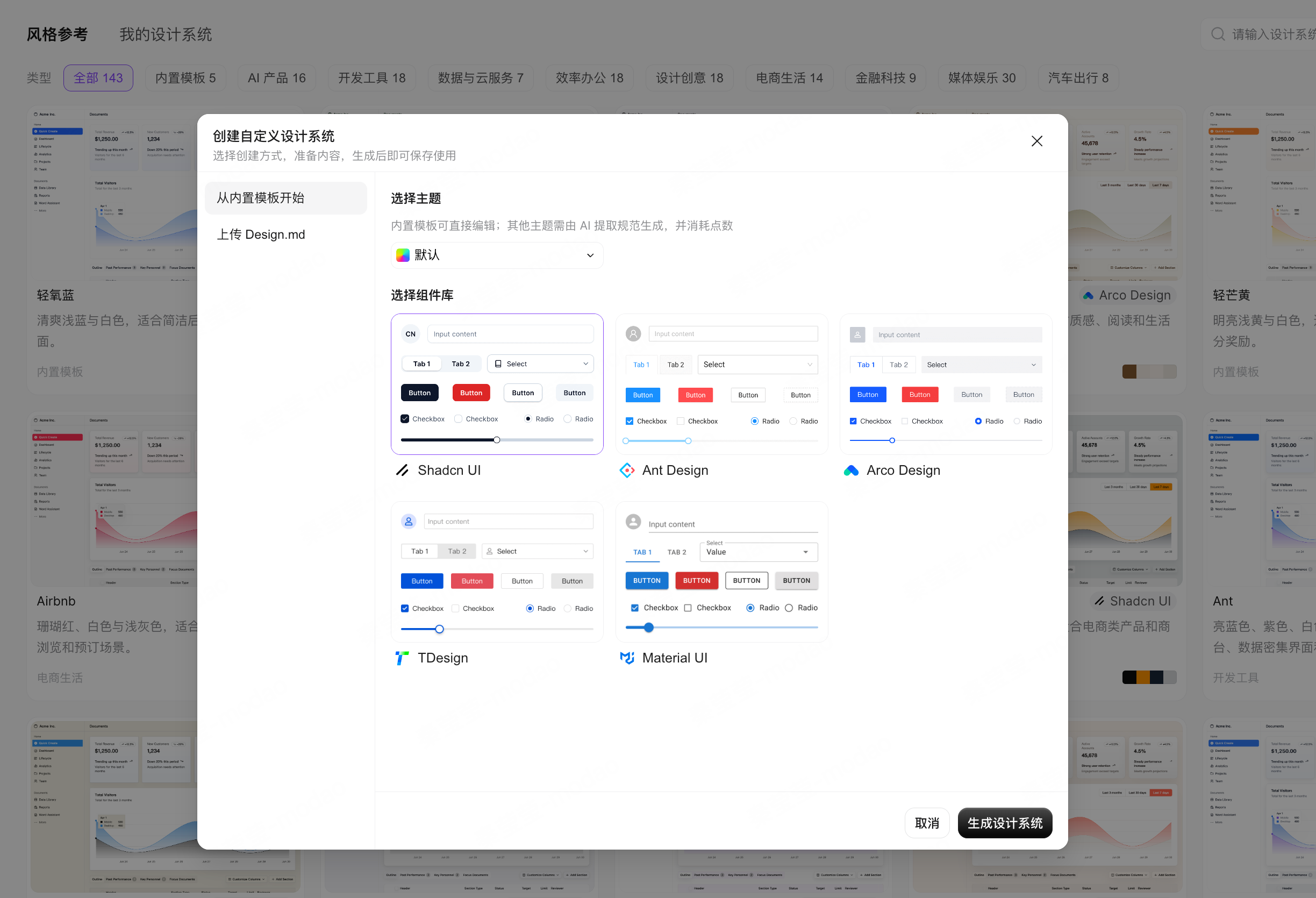Switch to 我的设计系统 tab in background page
The height and width of the screenshot is (898, 1316).
click(166, 34)
